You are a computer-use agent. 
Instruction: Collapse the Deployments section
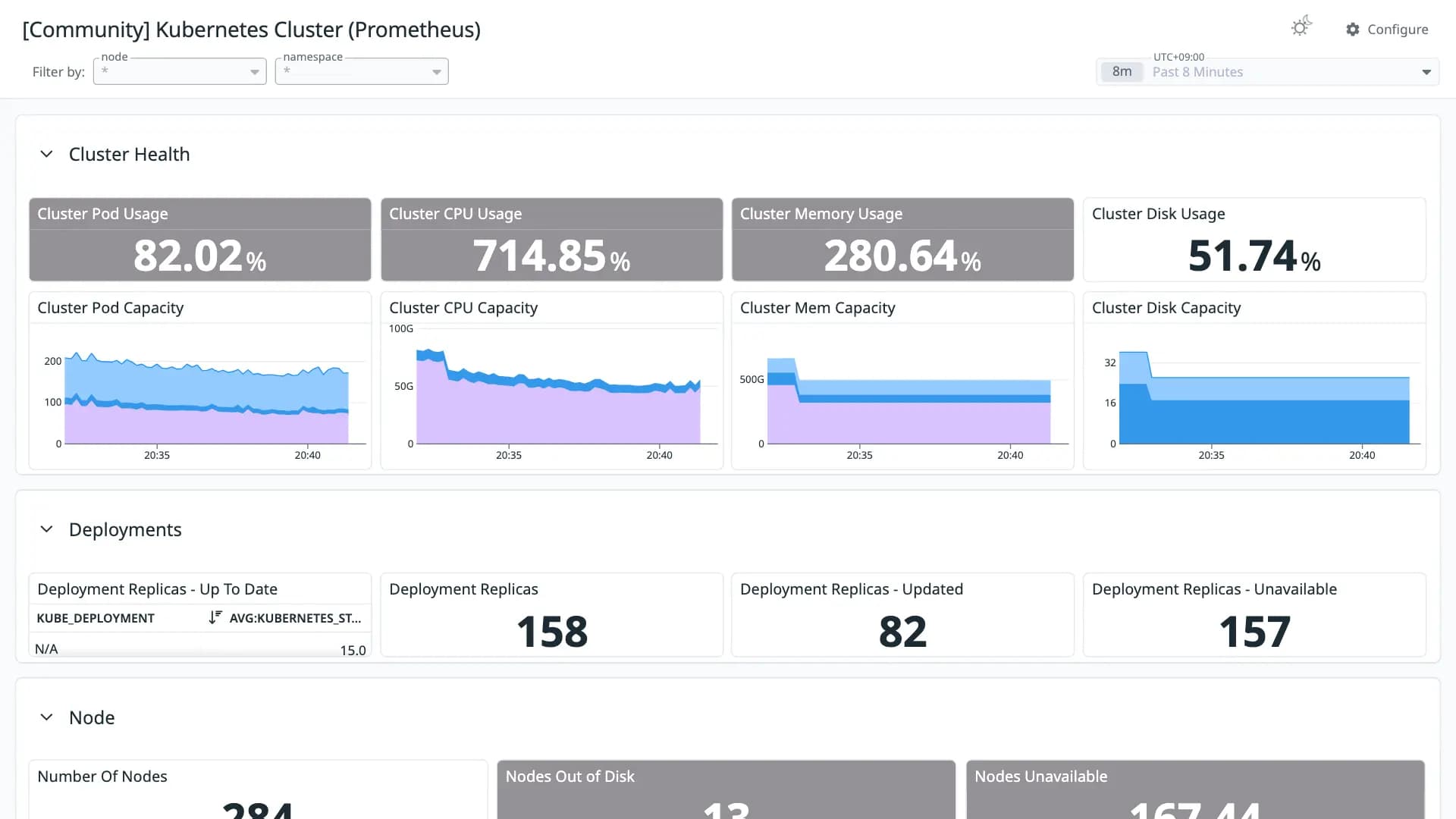coord(46,529)
